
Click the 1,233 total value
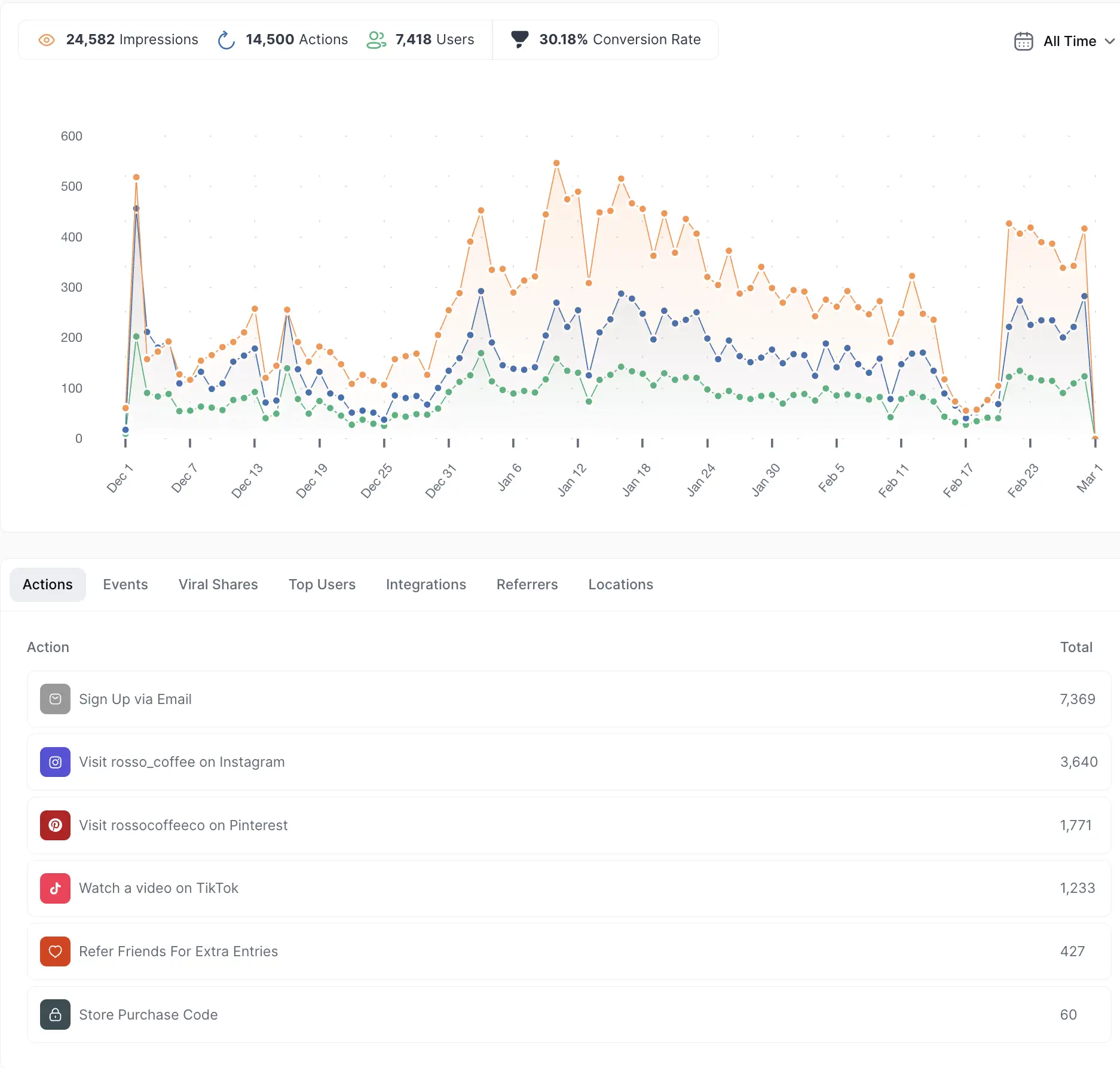coord(1078,888)
